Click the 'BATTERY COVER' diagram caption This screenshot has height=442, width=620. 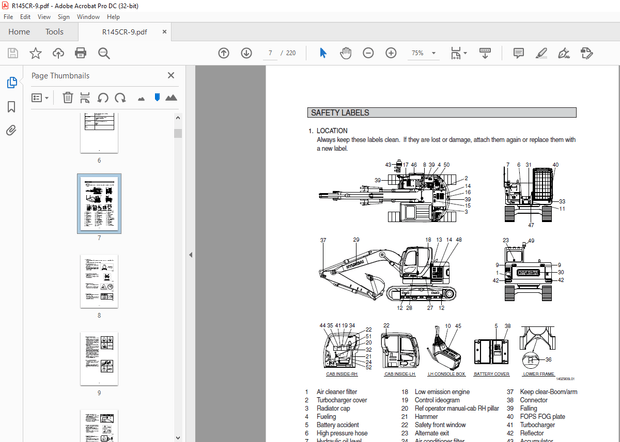coord(491,374)
